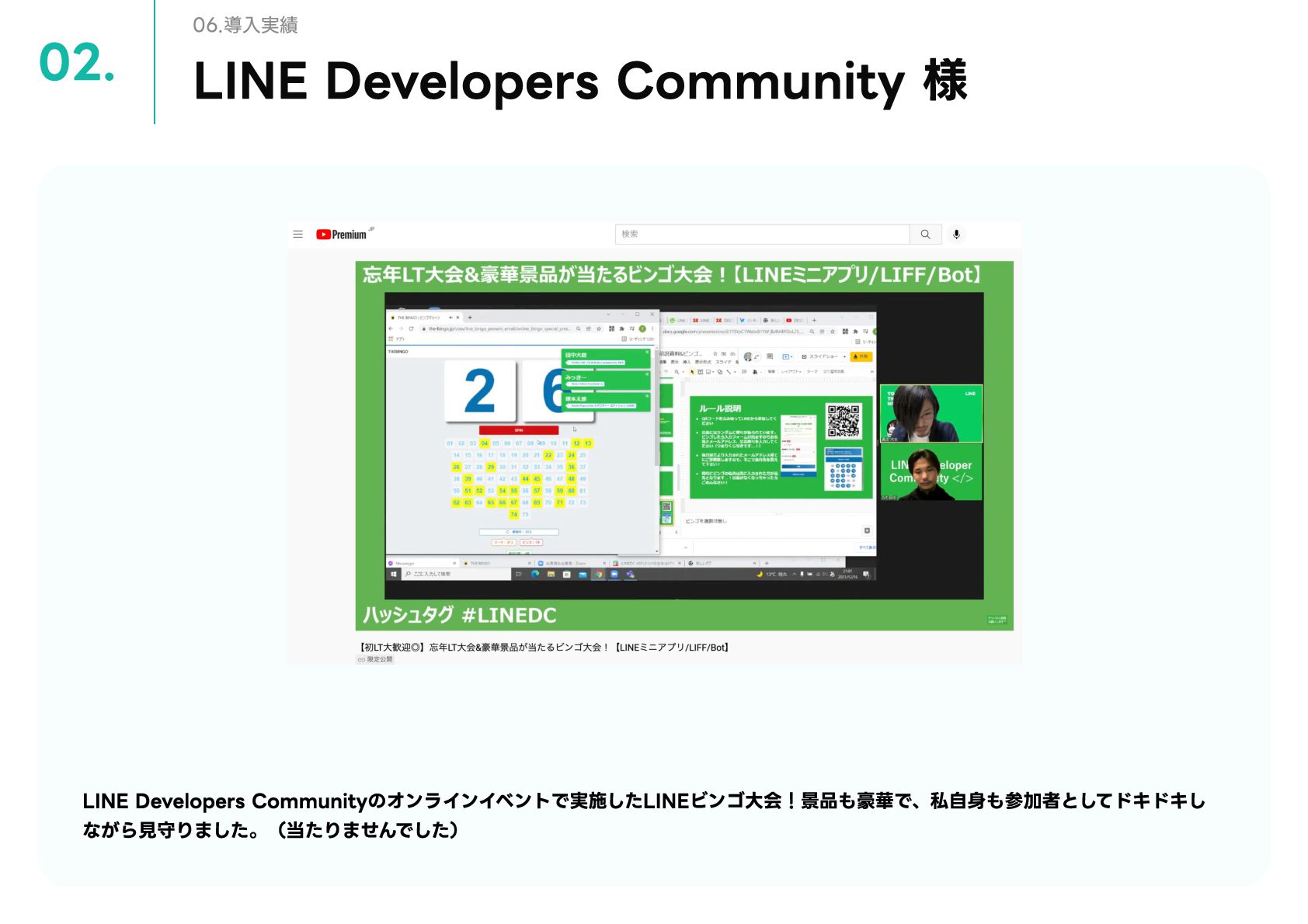The width and height of the screenshot is (1308, 924).
Task: Open Chrome from the taskbar
Action: pyautogui.click(x=599, y=574)
